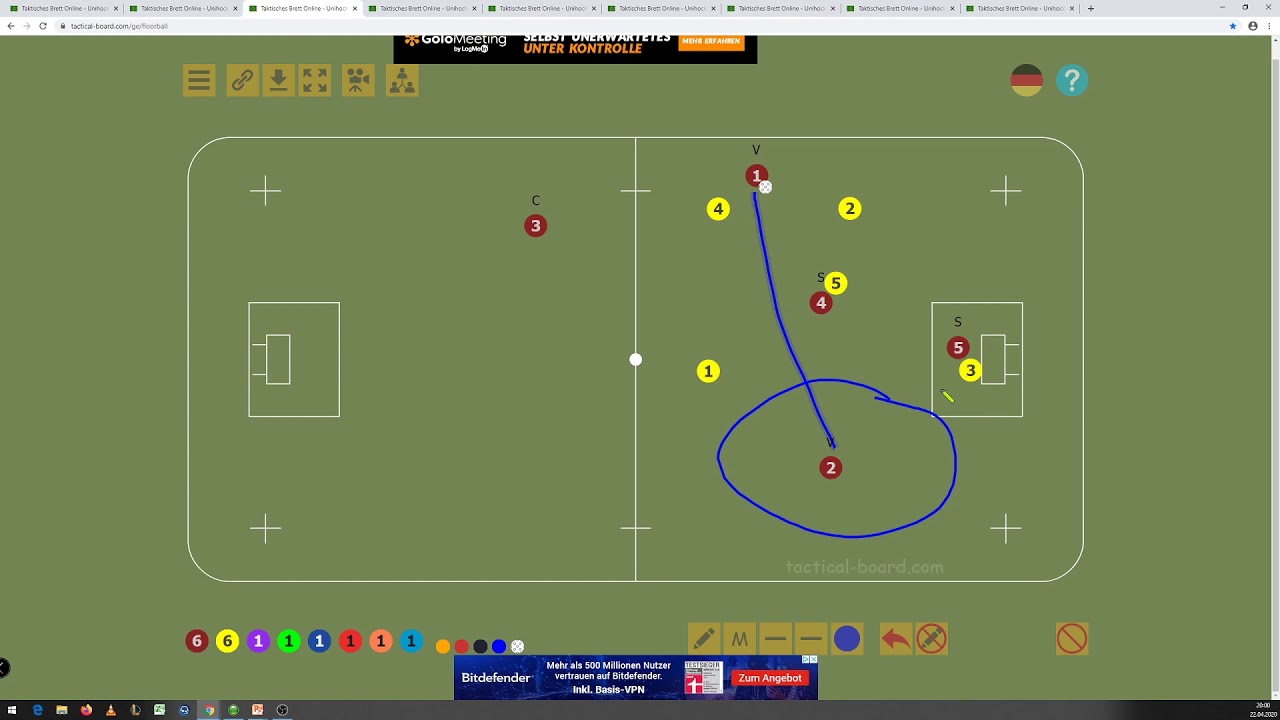This screenshot has width=1280, height=720.
Task: Click the browser reload button
Action: click(43, 26)
